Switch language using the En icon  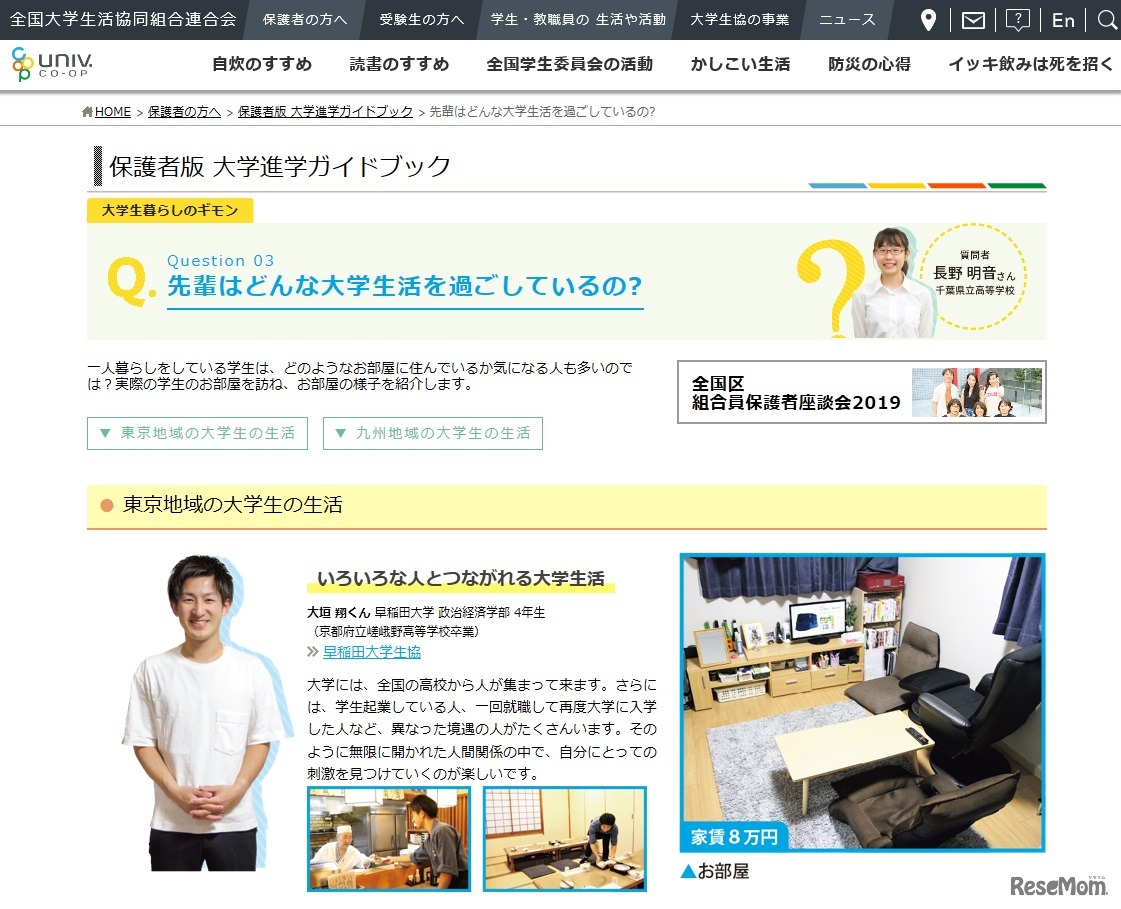pyautogui.click(x=1062, y=19)
